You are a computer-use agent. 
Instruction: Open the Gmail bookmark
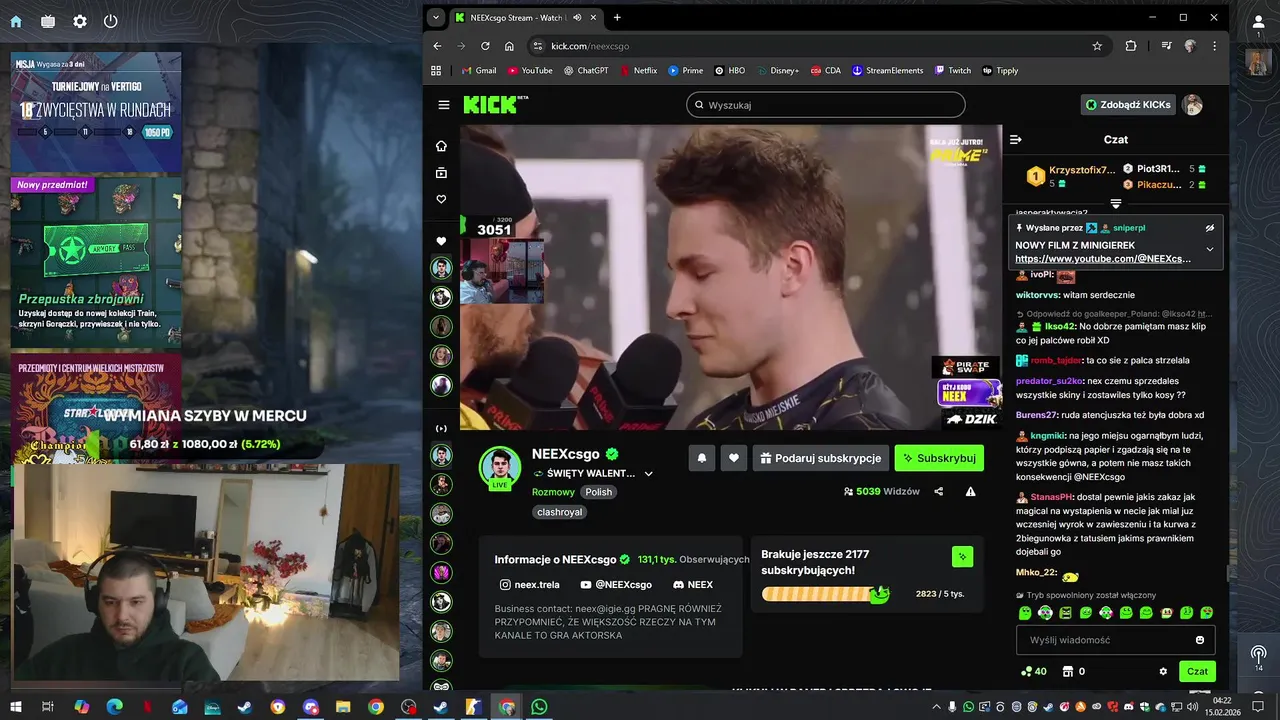point(479,71)
